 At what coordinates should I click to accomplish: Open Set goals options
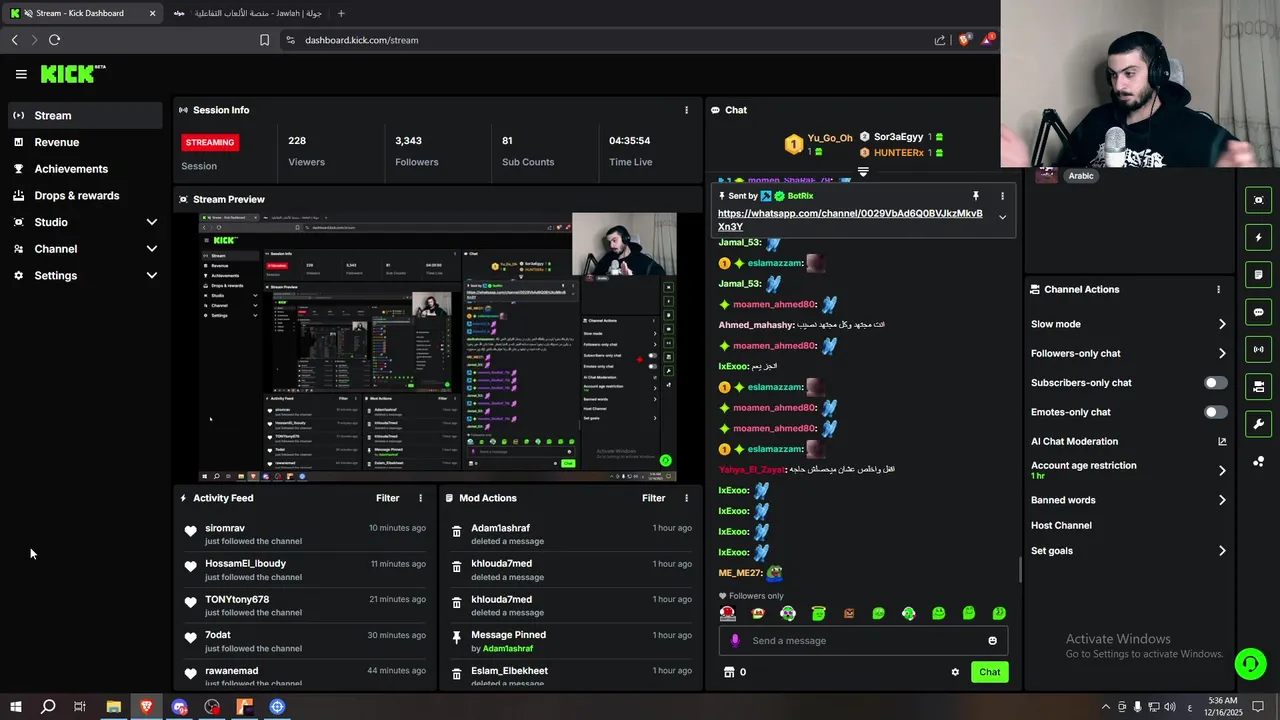(1129, 551)
